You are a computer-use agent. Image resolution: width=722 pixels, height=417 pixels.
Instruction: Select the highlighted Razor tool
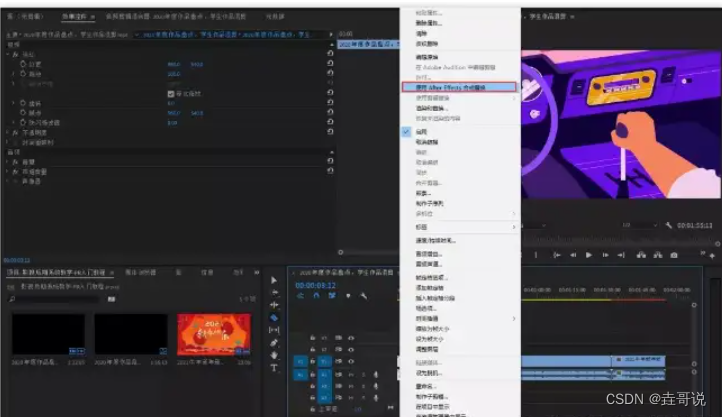pos(274,318)
